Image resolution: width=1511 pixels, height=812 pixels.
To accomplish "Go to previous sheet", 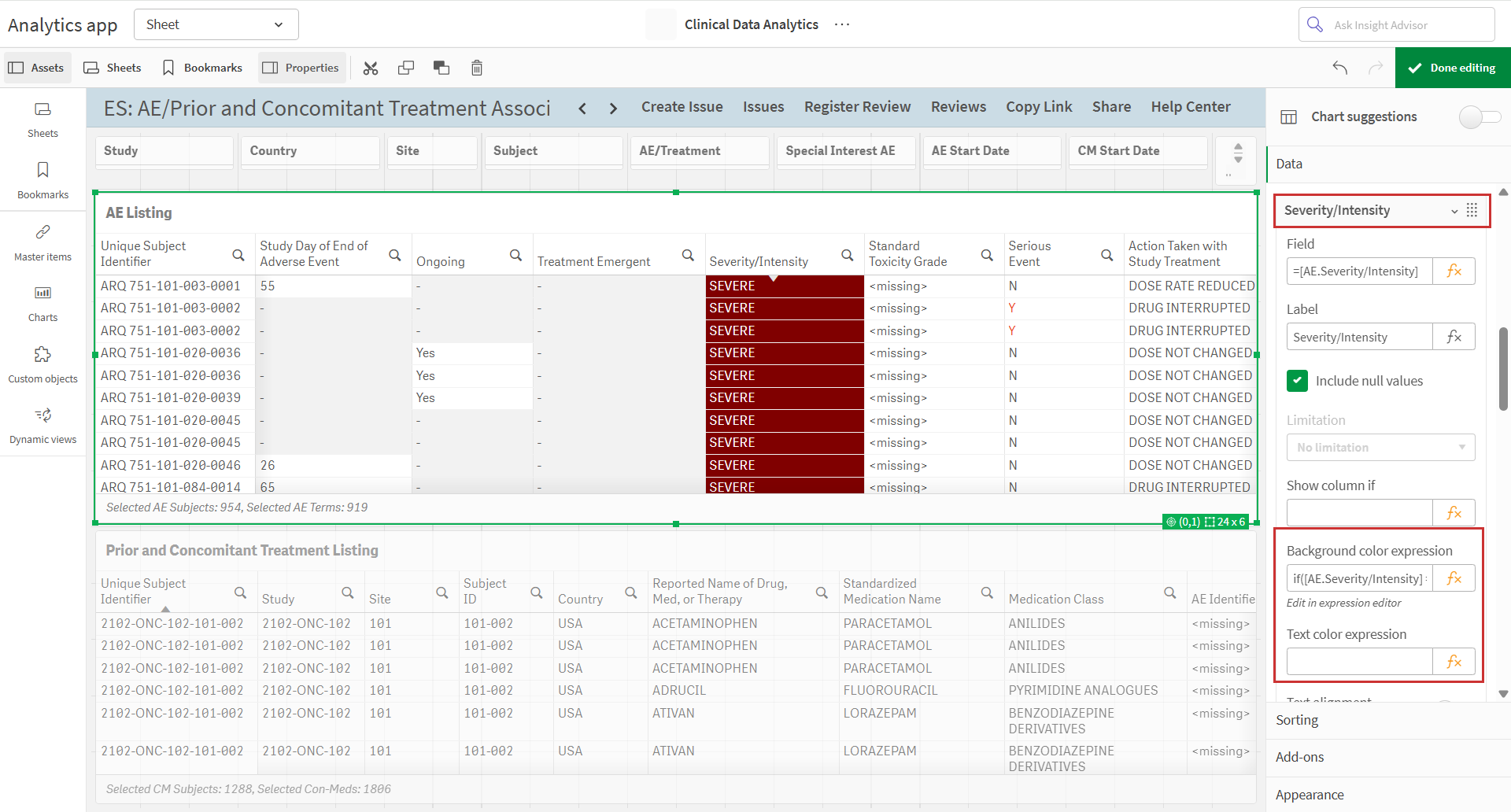I will (x=582, y=109).
